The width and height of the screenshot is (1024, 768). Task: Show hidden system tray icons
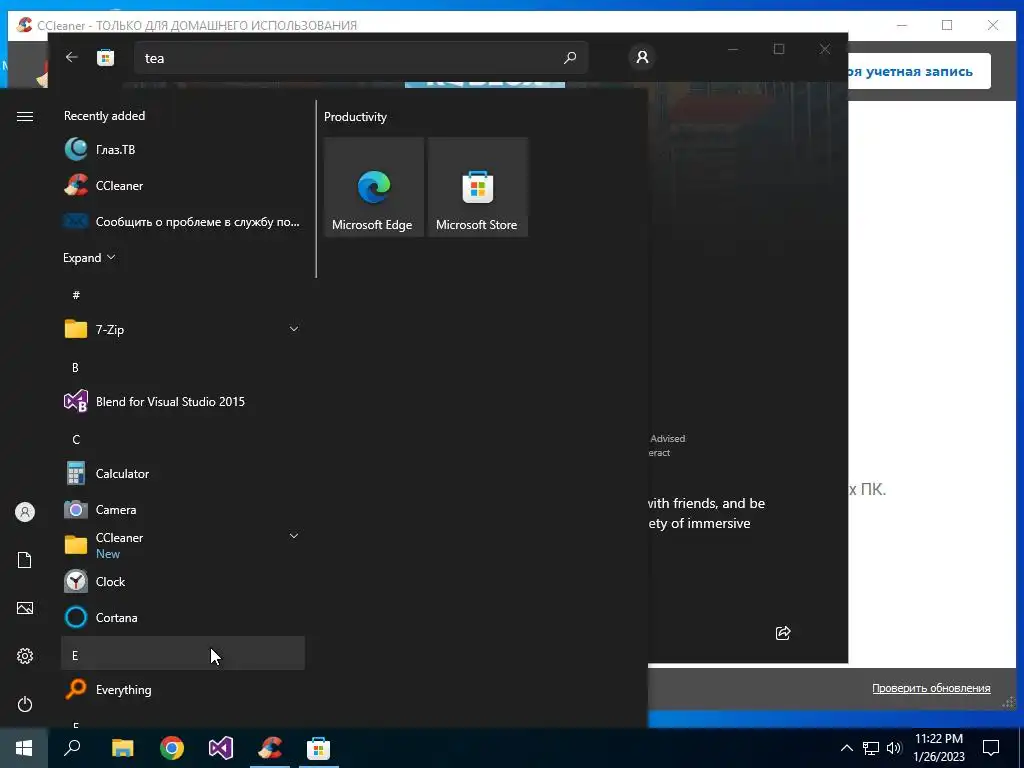tap(846, 748)
